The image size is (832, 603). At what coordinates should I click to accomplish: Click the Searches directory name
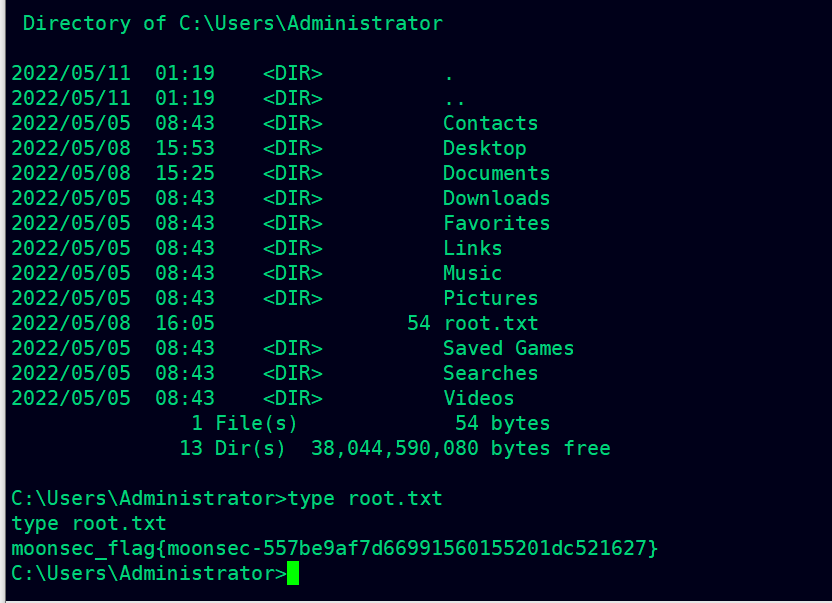coord(490,373)
